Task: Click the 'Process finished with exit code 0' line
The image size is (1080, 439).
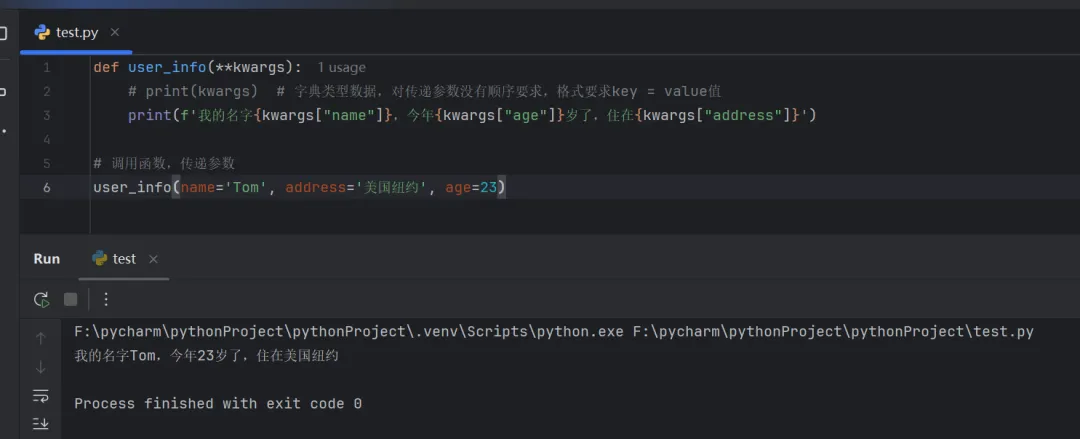Action: [x=218, y=404]
